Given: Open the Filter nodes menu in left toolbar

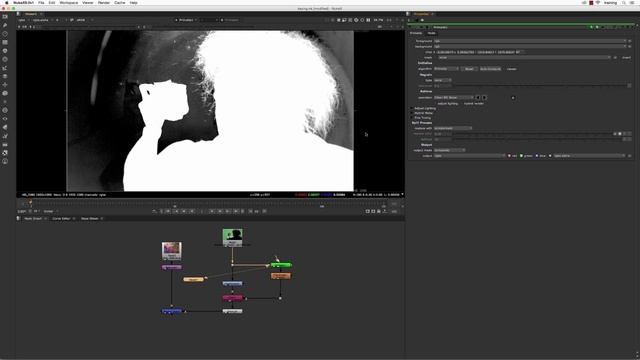Looking at the screenshot, I should 5,60.
